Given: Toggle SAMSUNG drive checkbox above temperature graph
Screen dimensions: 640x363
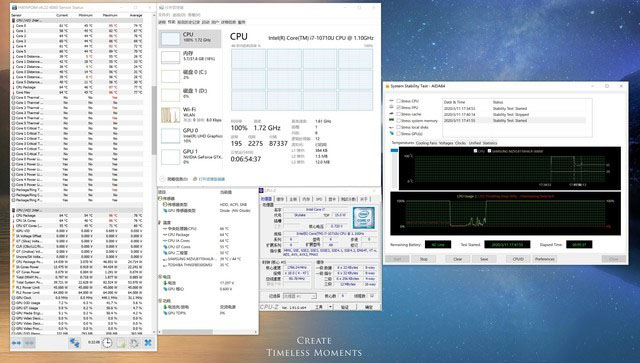Looking at the screenshot, I should (489, 151).
